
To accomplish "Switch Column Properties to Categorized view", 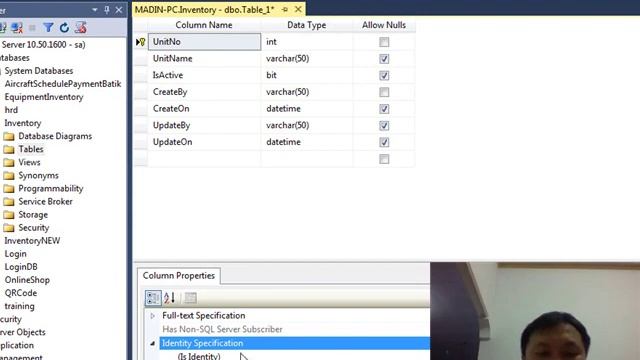I will pos(153,298).
